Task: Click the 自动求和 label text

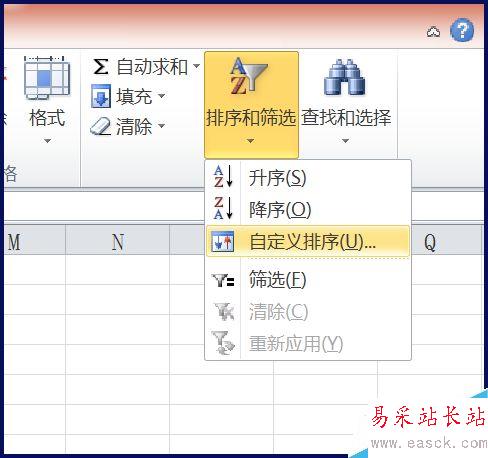Action: (153, 67)
